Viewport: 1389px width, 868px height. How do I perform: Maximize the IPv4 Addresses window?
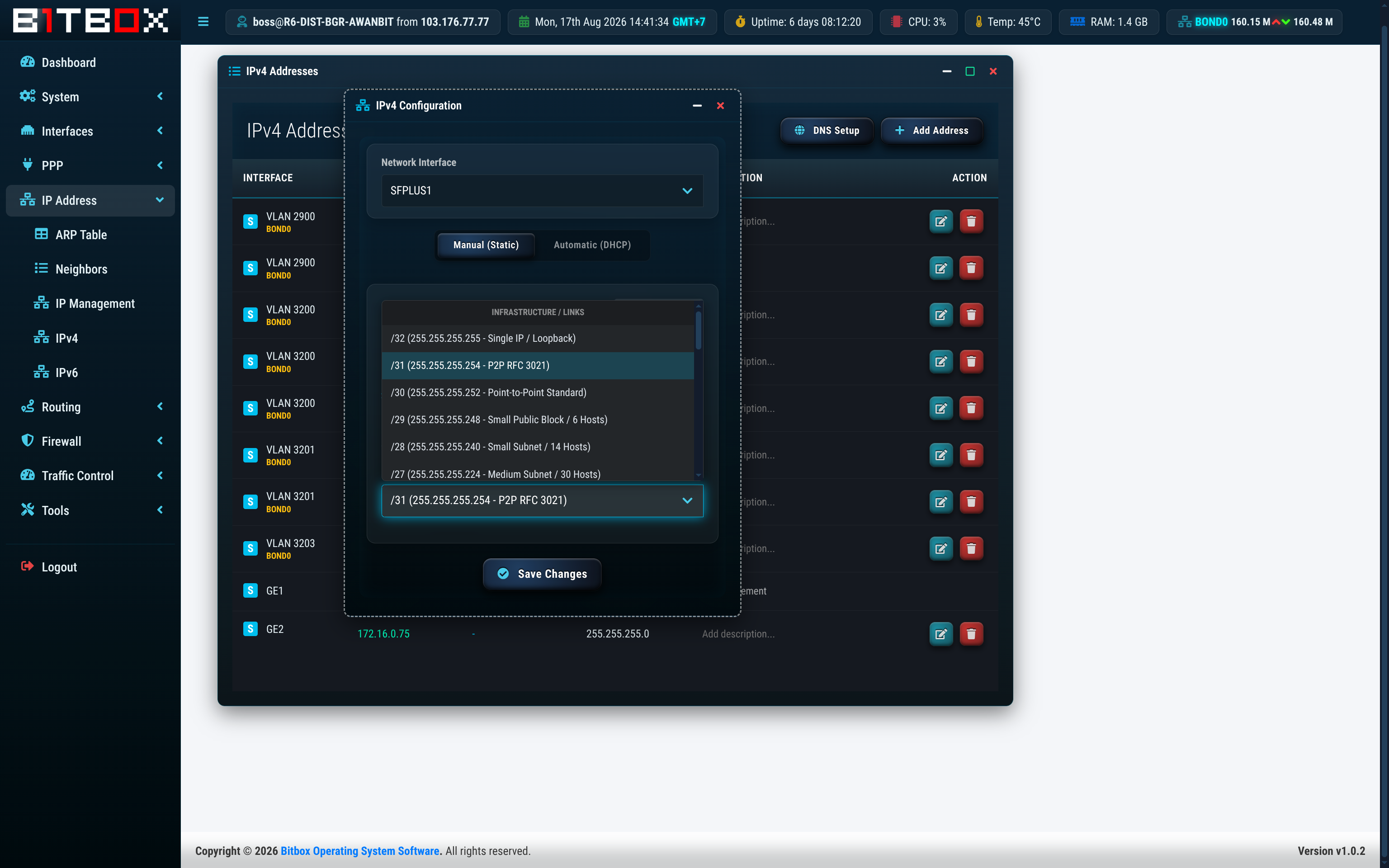pos(970,71)
